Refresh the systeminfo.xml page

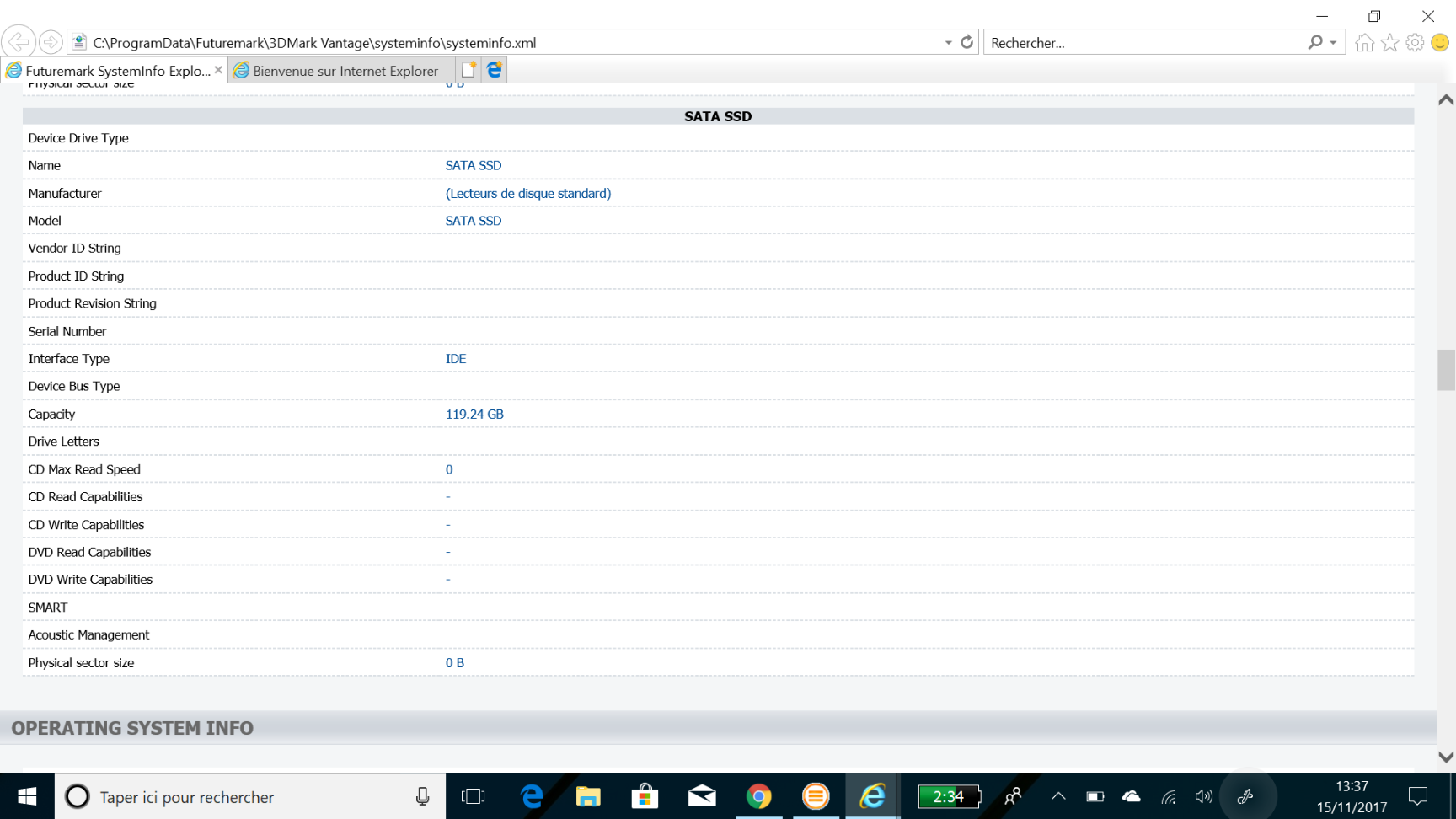tap(967, 42)
